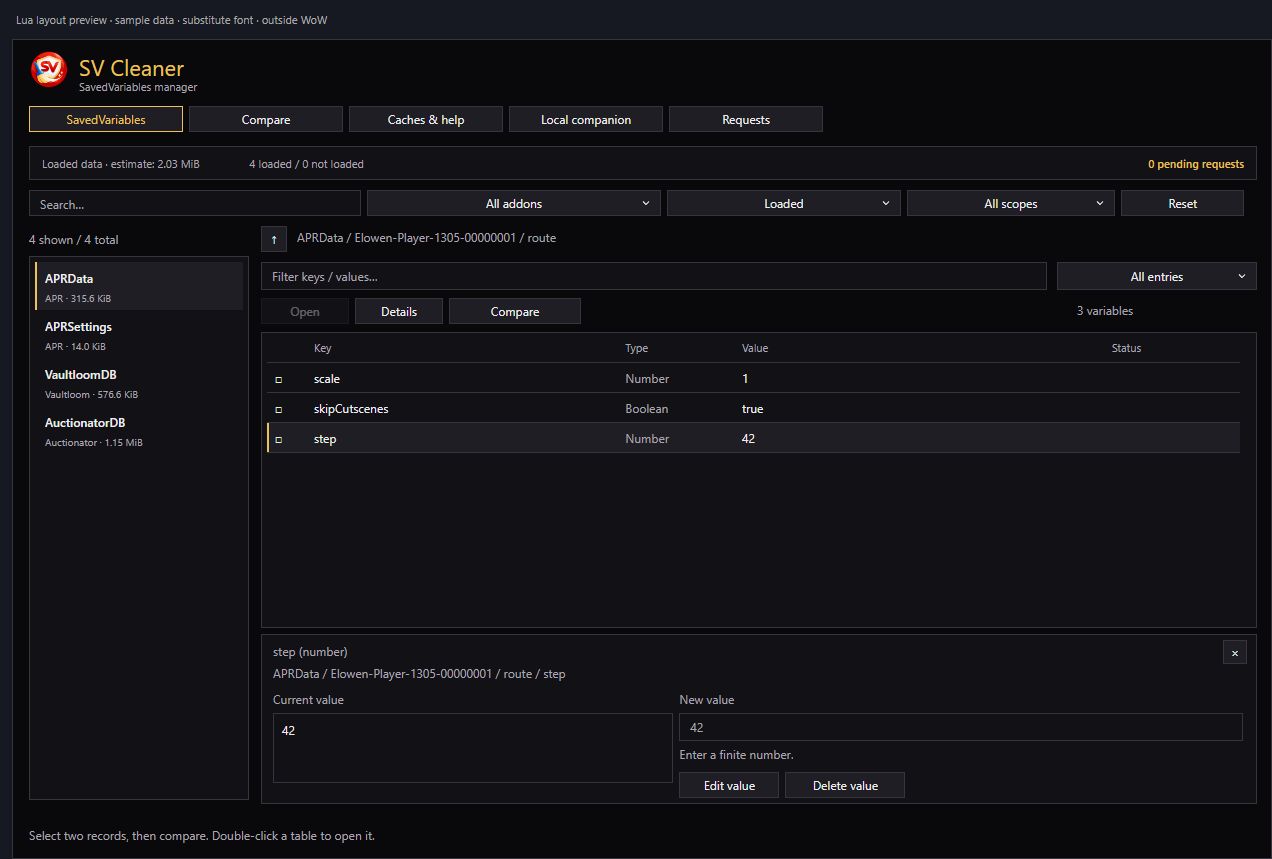Viewport: 1272px width, 859px height.
Task: Select APRData in the variables list
Action: pyautogui.click(x=139, y=286)
